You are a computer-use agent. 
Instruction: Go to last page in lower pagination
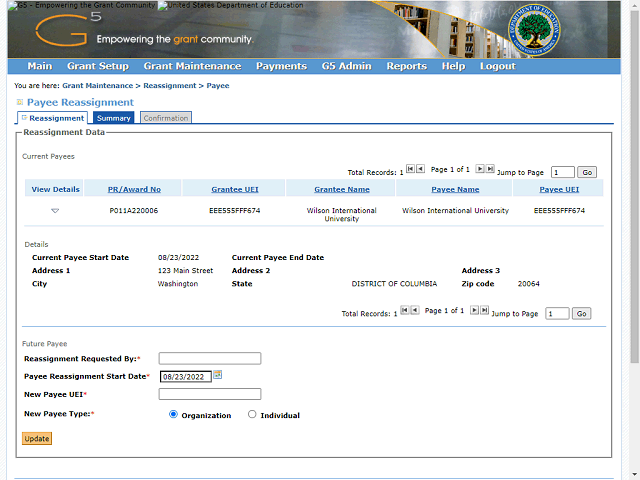[x=484, y=310]
